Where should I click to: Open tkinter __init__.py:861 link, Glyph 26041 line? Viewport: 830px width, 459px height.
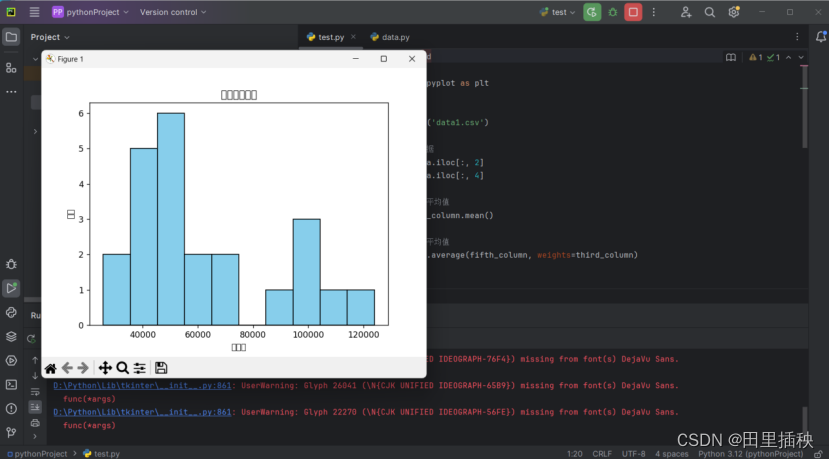tap(142, 385)
